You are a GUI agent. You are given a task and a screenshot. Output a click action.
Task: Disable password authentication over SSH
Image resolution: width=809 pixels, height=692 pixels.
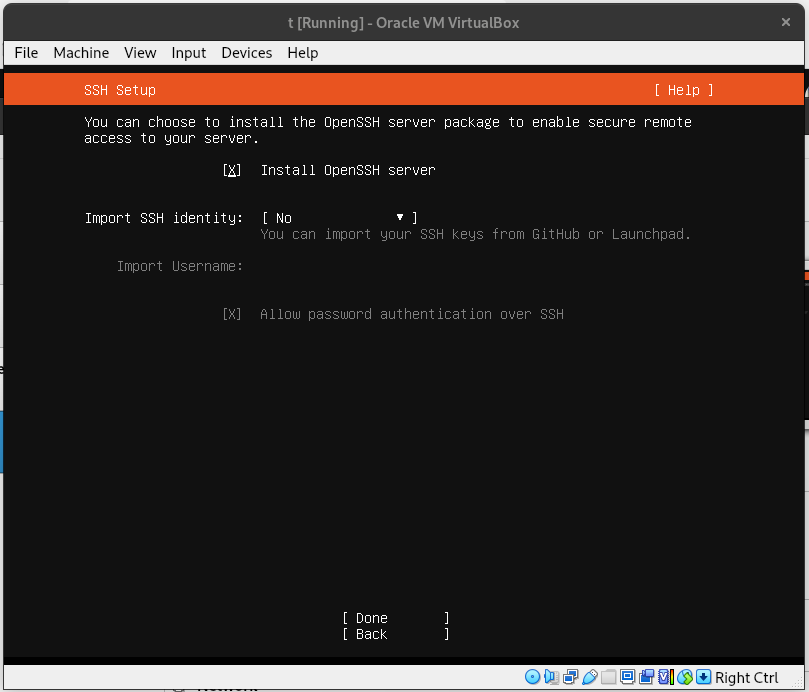tap(231, 314)
